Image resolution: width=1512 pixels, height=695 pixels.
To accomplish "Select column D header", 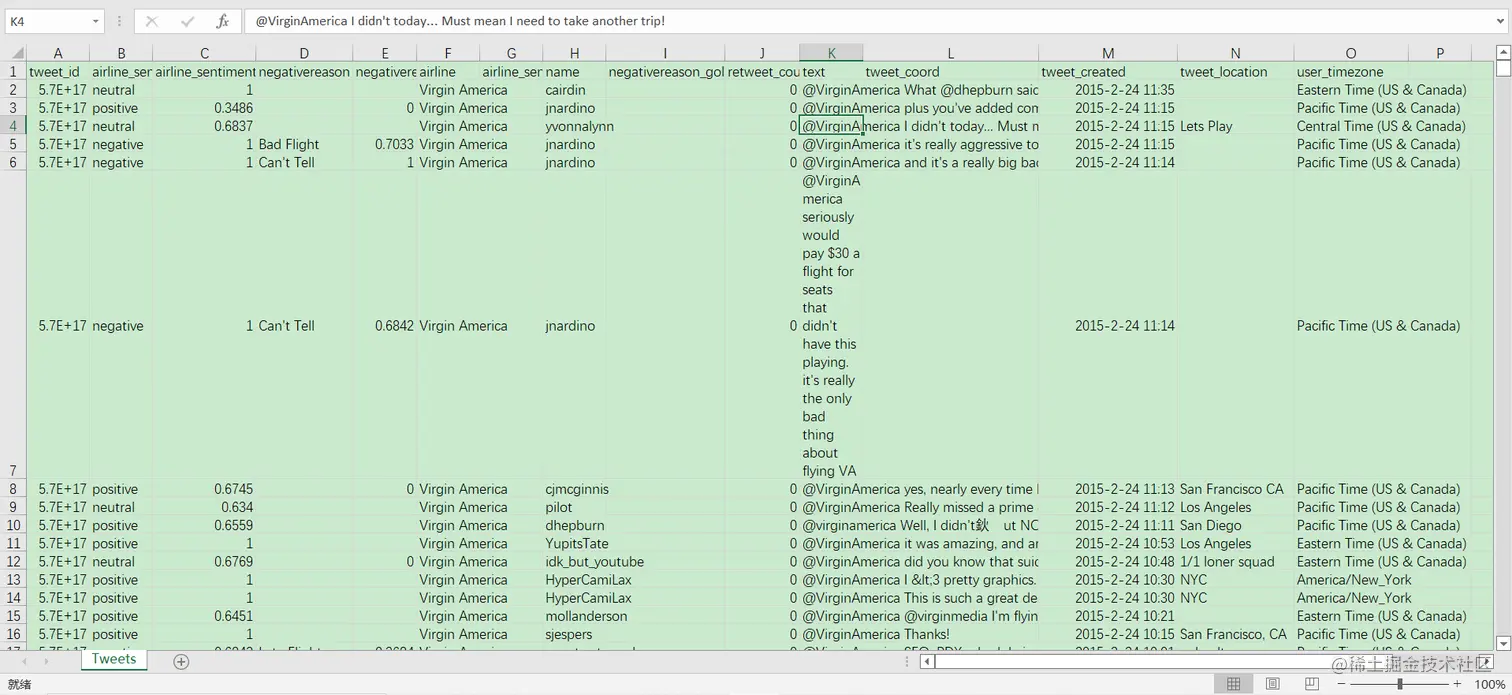I will coord(304,53).
